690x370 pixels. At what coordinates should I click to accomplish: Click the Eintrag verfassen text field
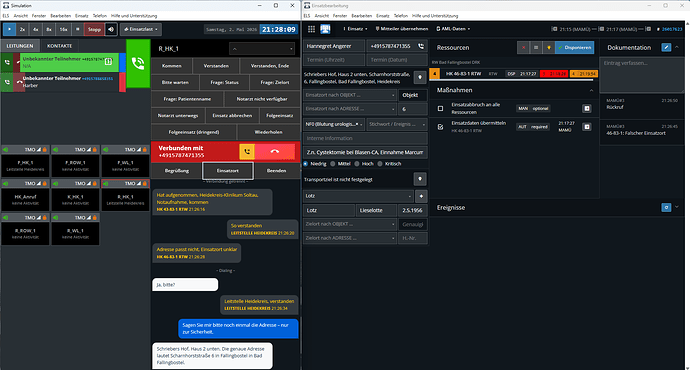(642, 75)
